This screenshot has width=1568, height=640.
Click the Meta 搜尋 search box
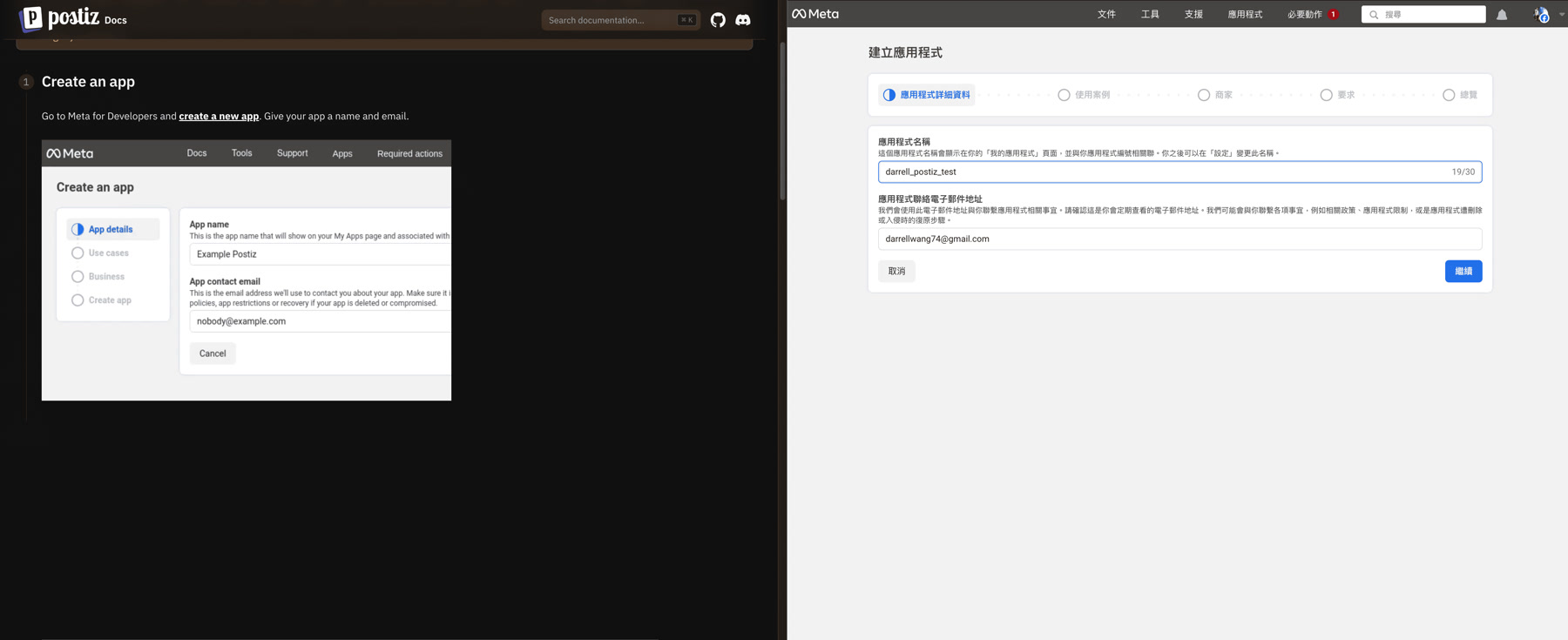coord(1423,15)
